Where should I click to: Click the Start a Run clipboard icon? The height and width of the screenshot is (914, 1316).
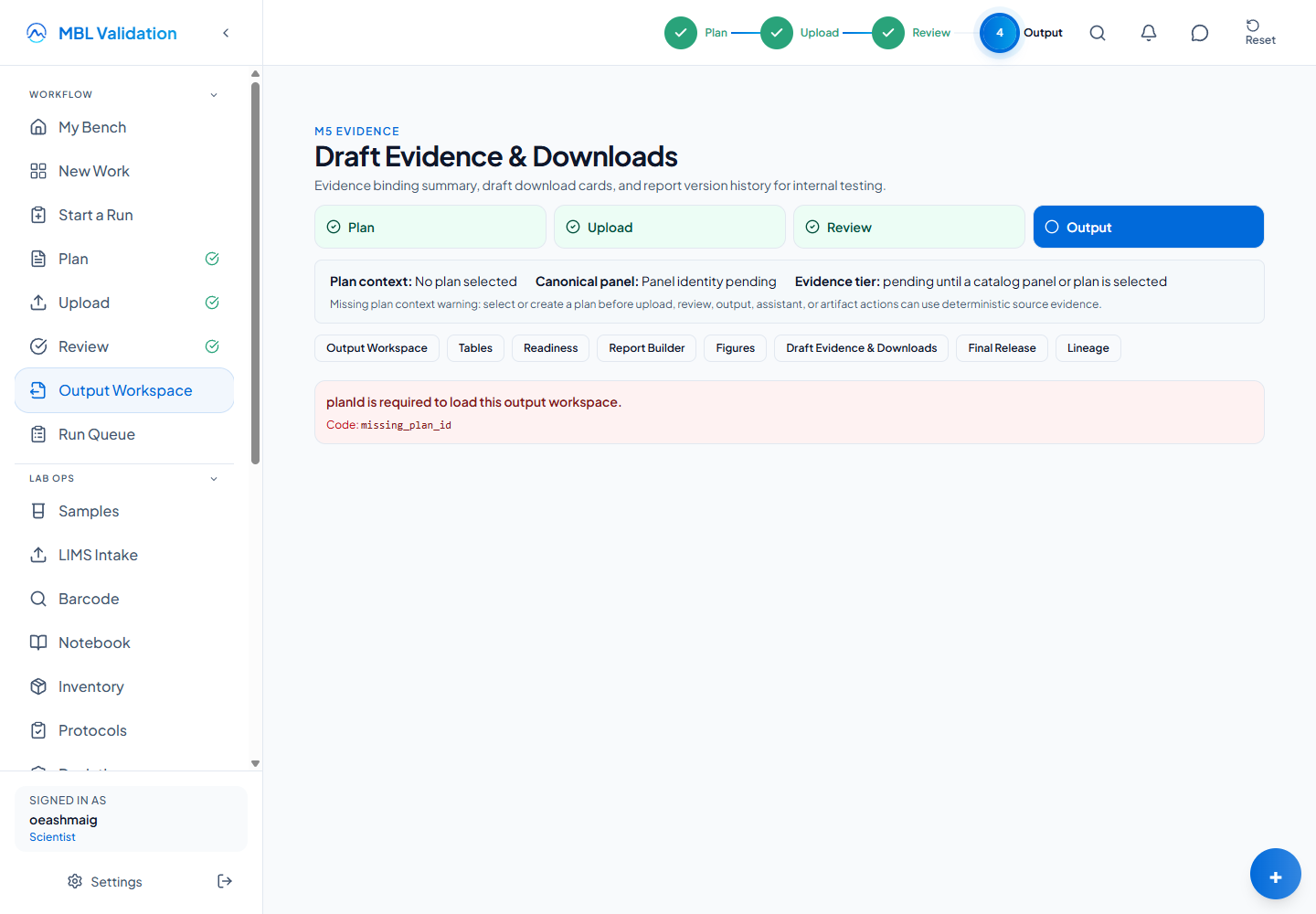tap(38, 215)
